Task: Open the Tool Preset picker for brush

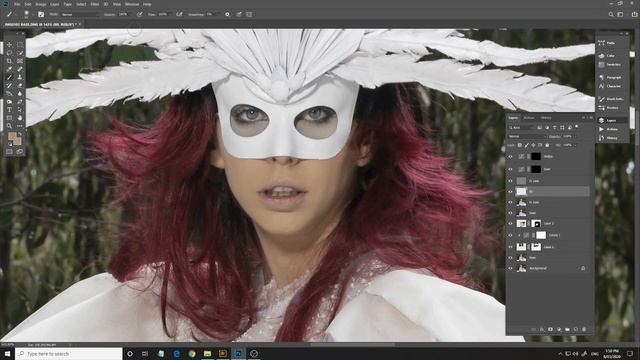Action: coord(11,14)
